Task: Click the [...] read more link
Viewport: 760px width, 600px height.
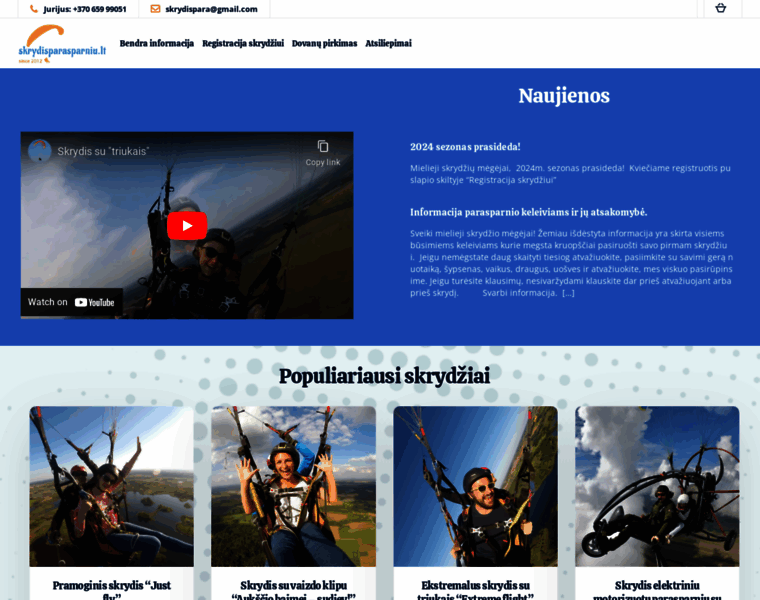Action: click(568, 293)
